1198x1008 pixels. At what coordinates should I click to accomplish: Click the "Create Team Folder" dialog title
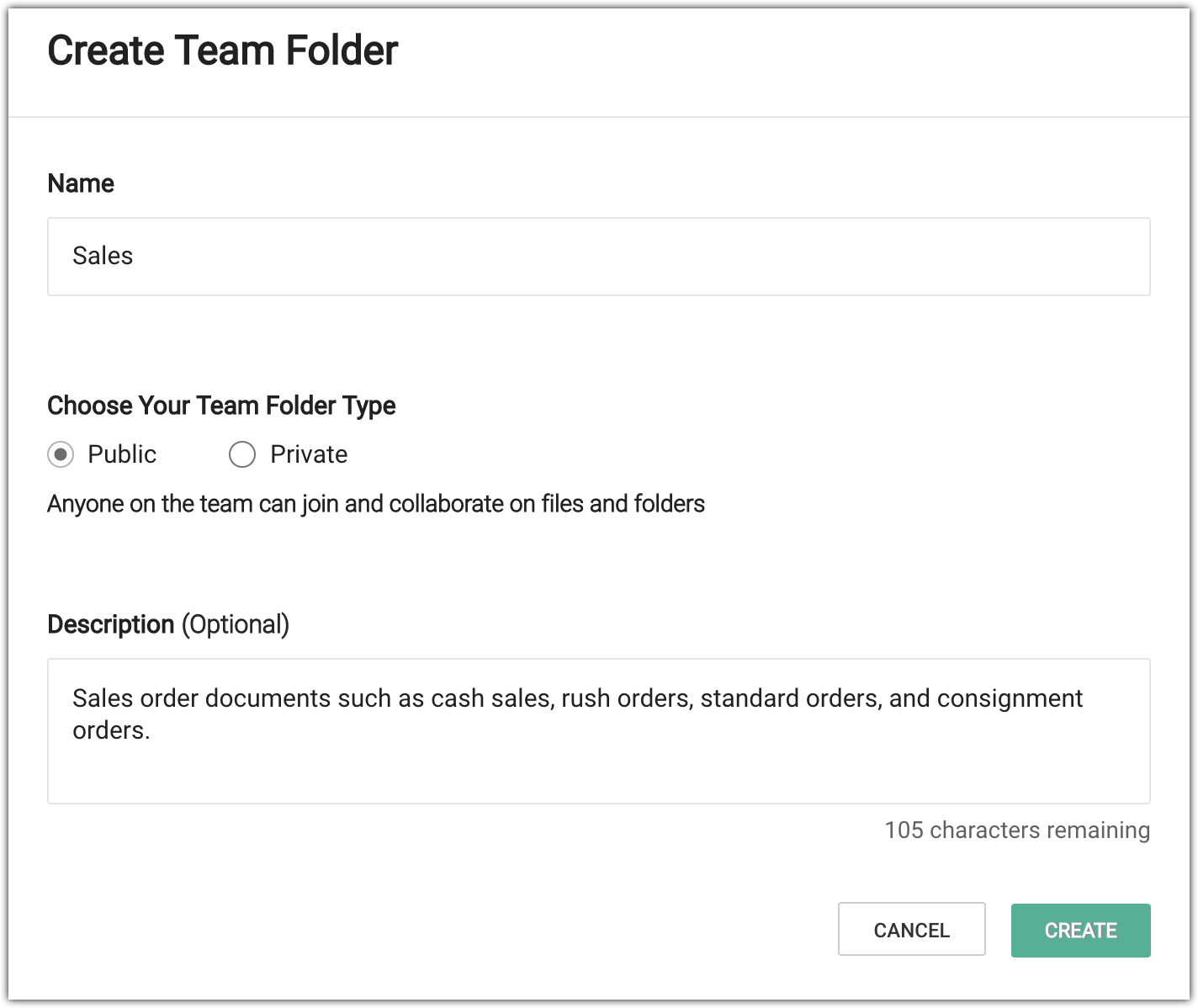[222, 50]
